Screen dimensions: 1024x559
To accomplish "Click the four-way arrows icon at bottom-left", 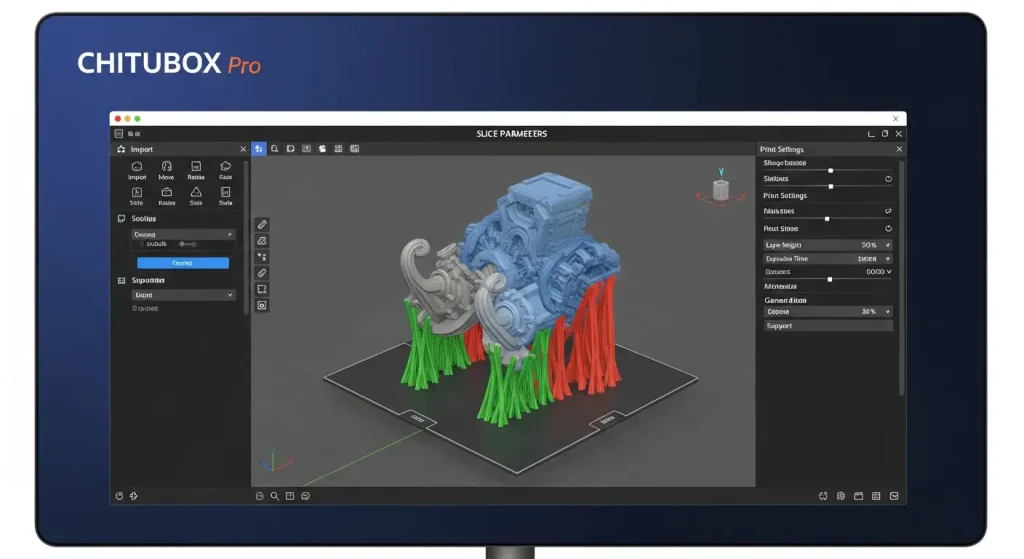I will click(134, 496).
